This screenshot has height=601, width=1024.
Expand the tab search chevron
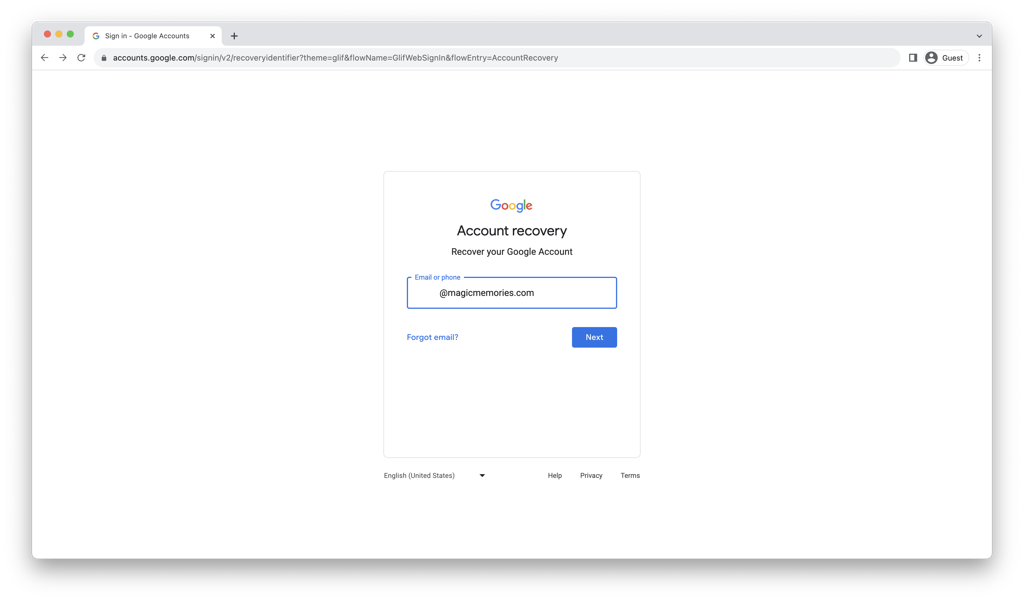pyautogui.click(x=979, y=36)
